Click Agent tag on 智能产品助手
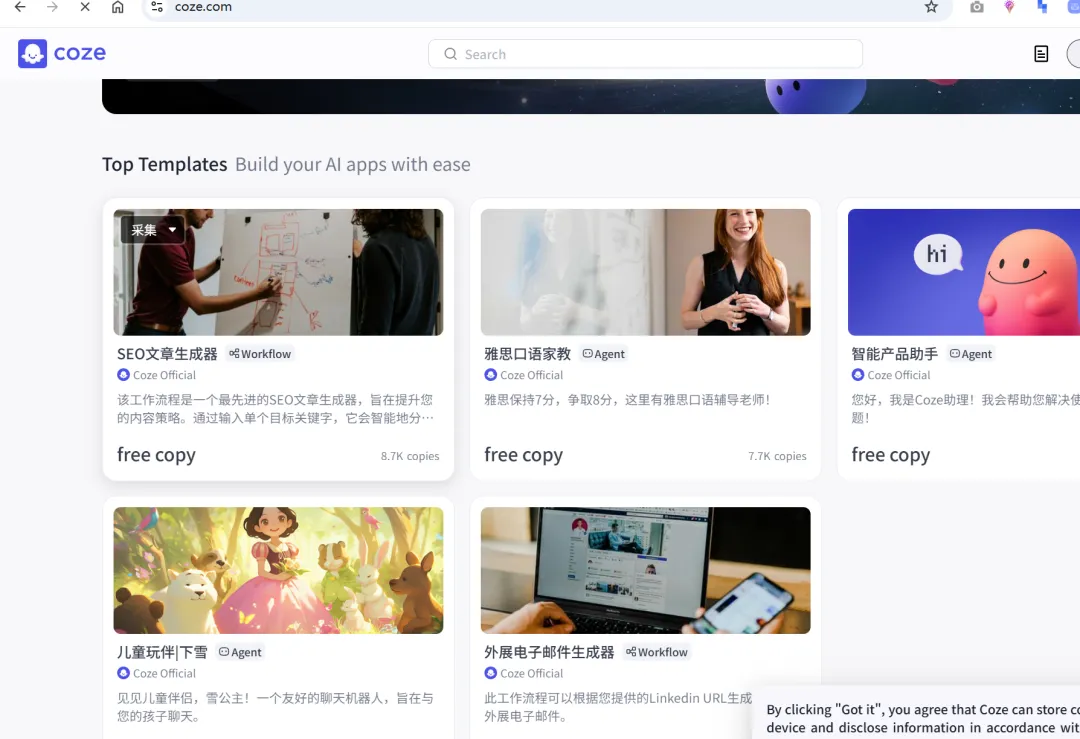This screenshot has height=739, width=1080. click(970, 354)
